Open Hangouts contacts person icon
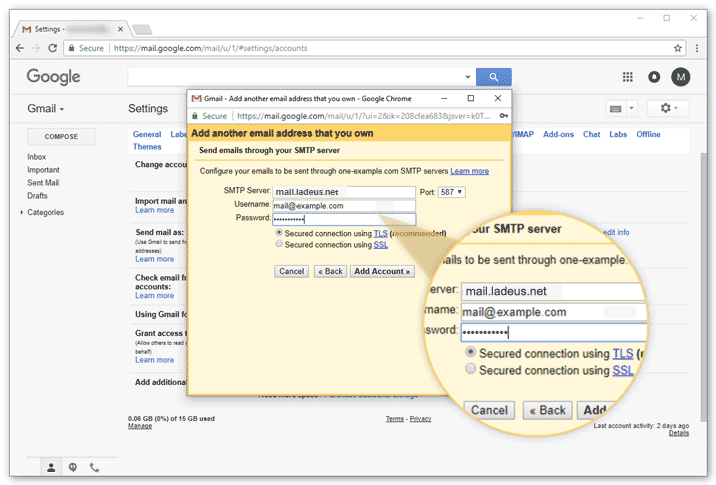The width and height of the screenshot is (716, 485). pos(51,467)
